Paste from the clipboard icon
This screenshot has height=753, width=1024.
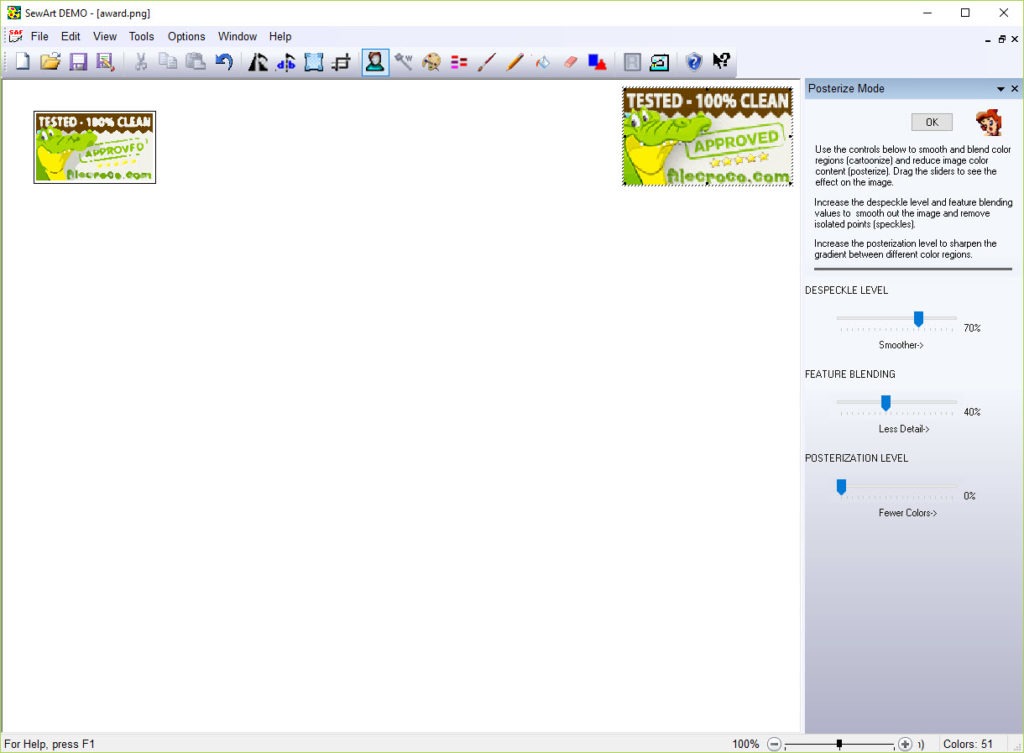pyautogui.click(x=195, y=62)
